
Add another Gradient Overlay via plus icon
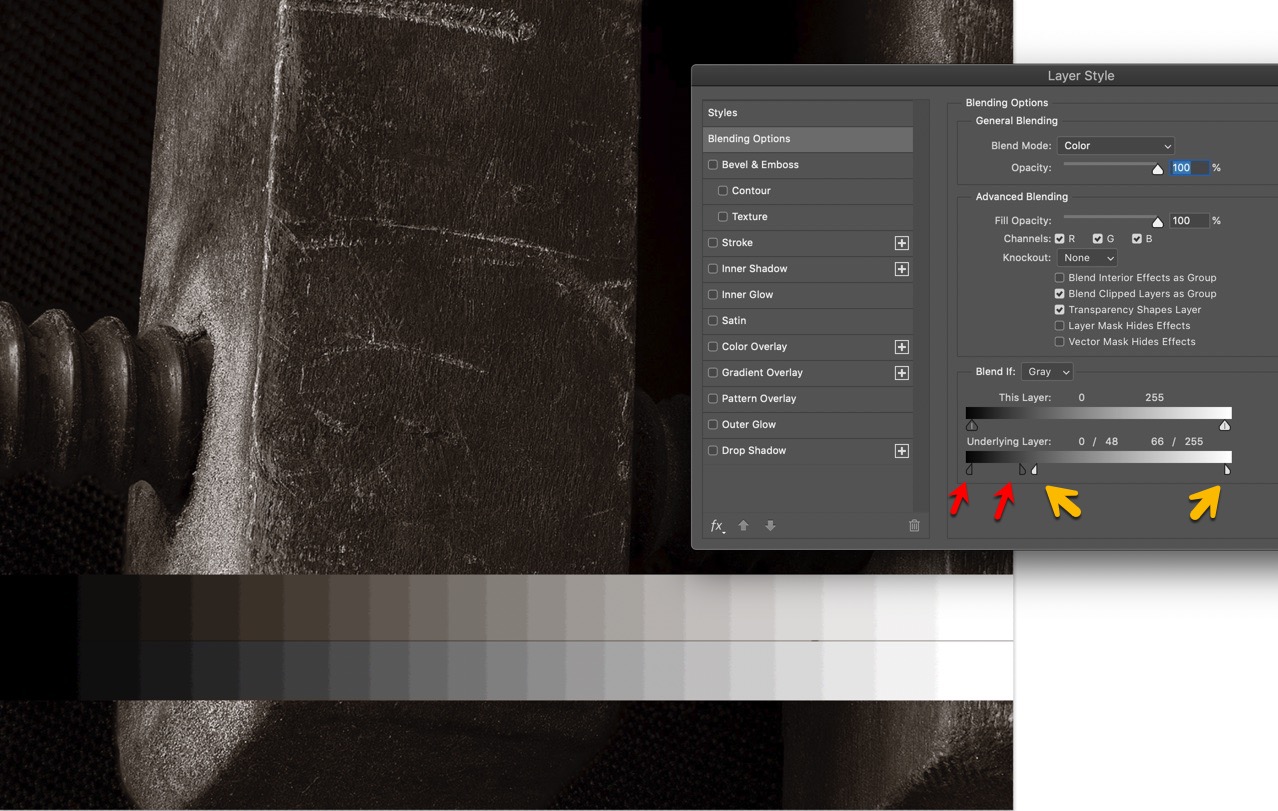[901, 372]
